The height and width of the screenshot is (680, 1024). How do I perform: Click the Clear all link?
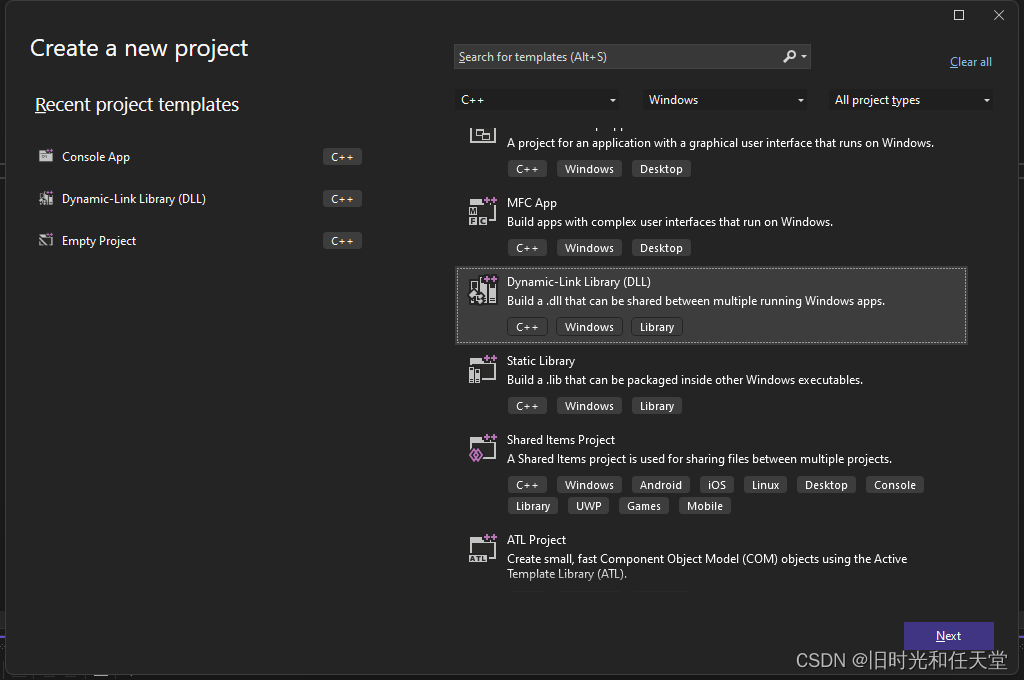pyautogui.click(x=970, y=62)
